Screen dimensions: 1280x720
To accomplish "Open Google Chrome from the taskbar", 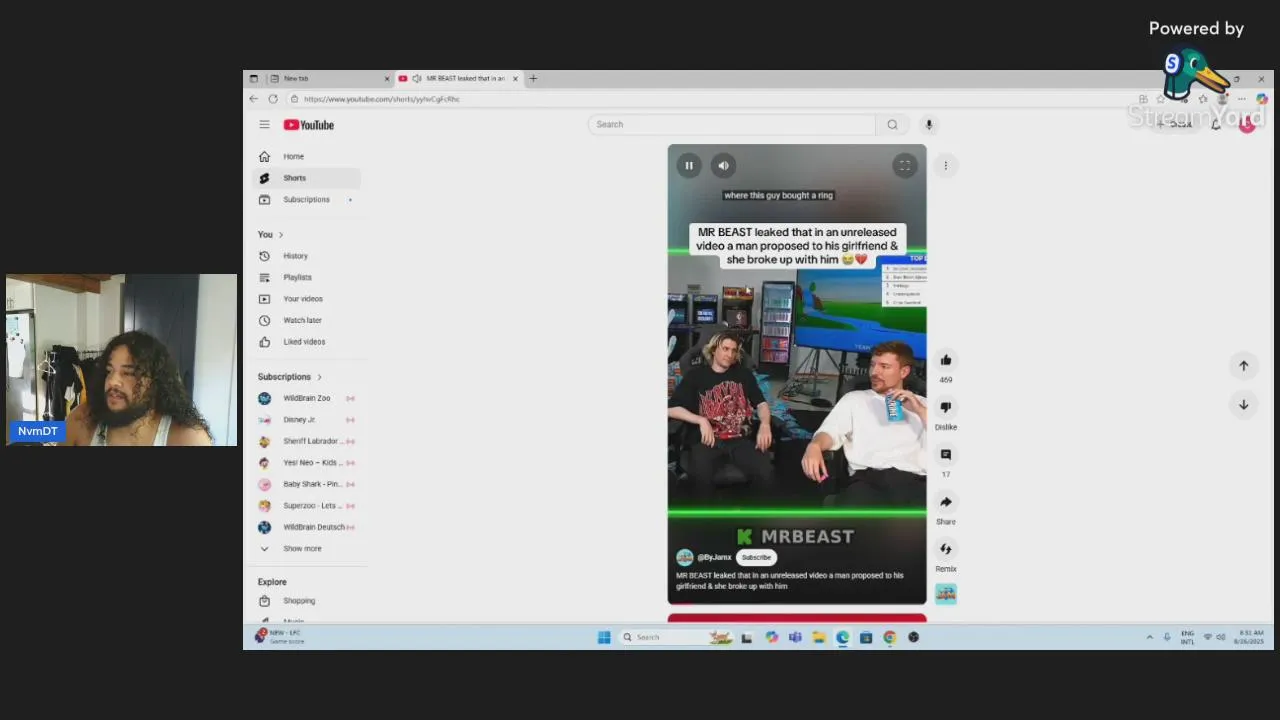I will coord(889,637).
